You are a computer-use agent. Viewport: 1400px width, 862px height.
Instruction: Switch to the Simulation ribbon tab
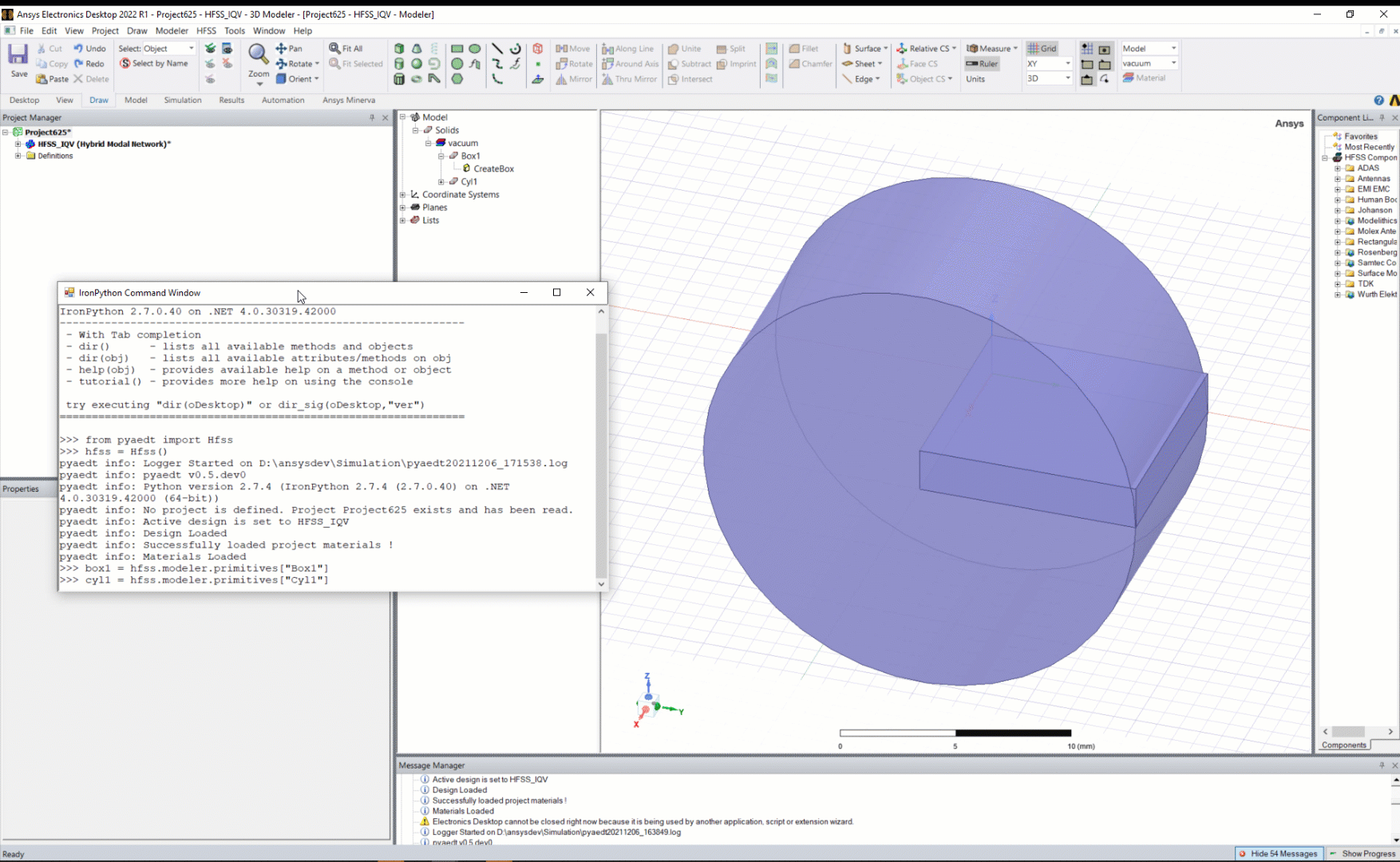(x=183, y=100)
